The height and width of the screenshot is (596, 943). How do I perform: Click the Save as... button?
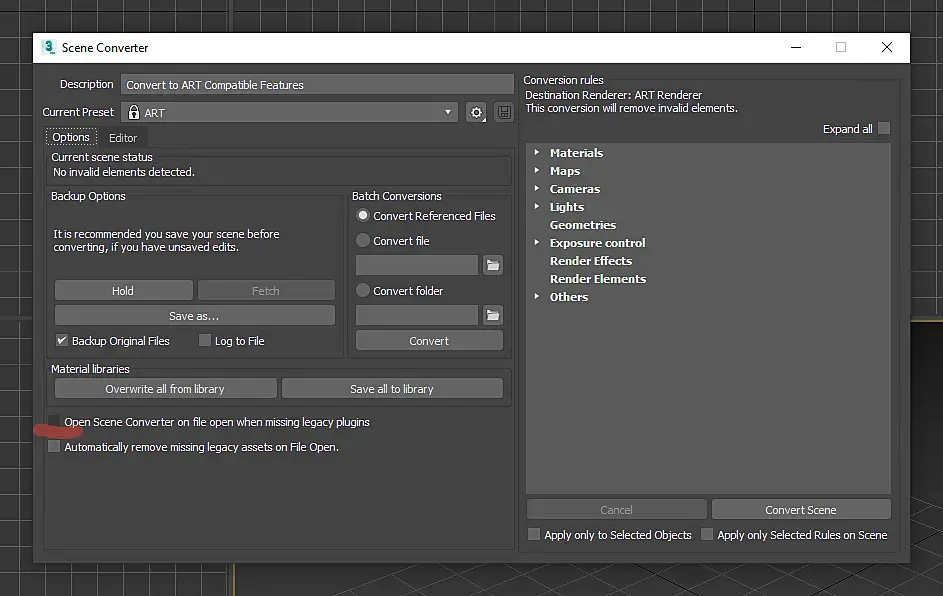194,316
